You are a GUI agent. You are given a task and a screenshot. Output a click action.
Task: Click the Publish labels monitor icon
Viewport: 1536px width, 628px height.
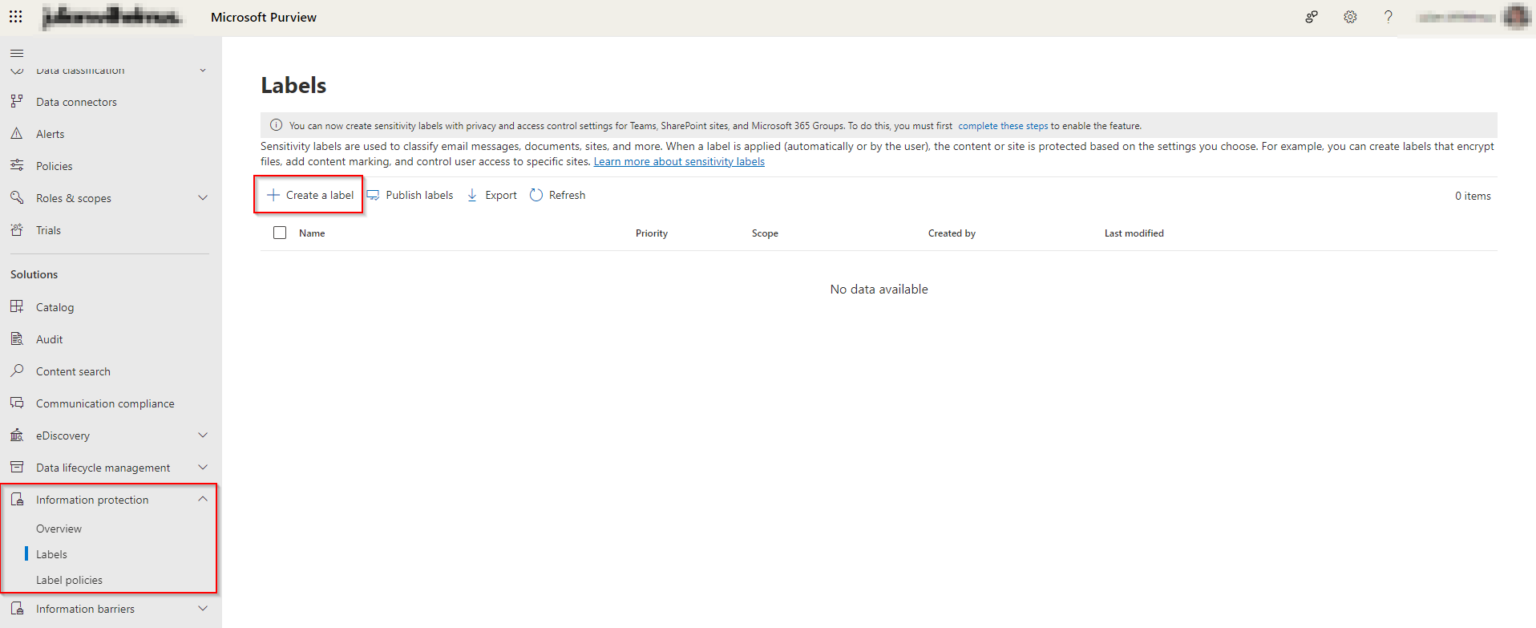tap(373, 195)
